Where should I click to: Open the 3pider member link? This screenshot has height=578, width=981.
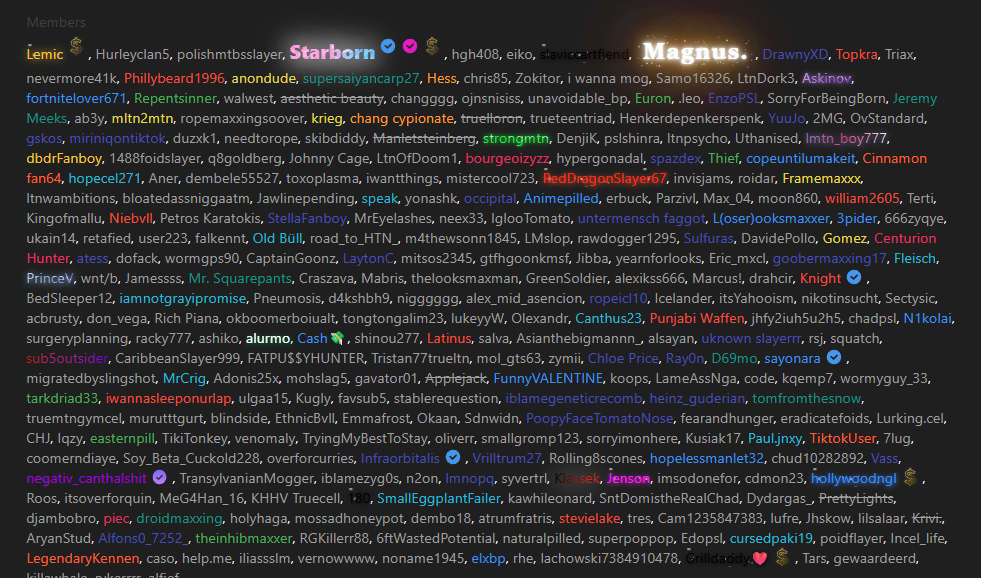click(x=856, y=218)
